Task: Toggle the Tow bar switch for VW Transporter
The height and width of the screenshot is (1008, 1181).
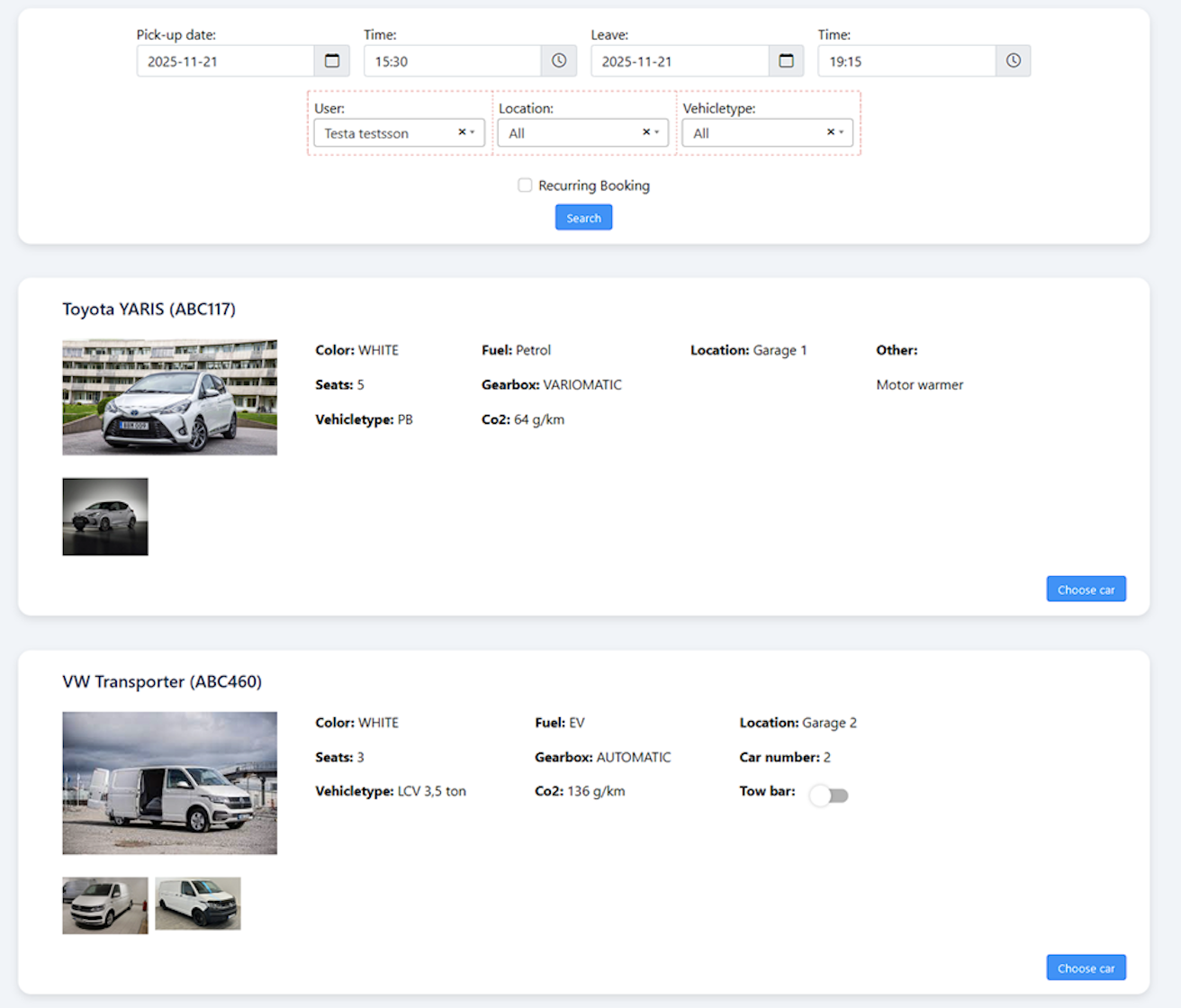Action: point(828,796)
